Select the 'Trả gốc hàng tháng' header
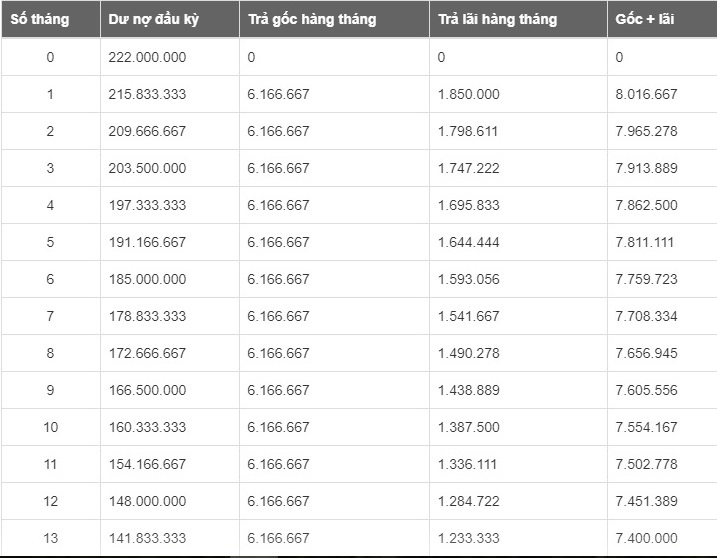717x558 pixels. (x=312, y=20)
